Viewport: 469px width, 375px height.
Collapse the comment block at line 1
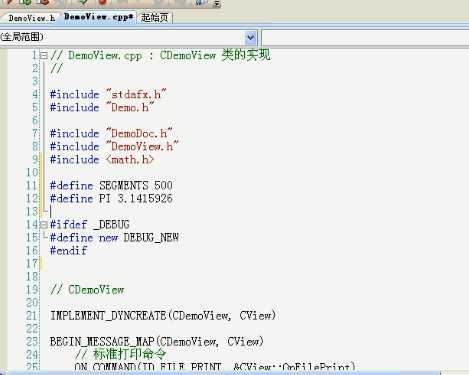point(43,55)
